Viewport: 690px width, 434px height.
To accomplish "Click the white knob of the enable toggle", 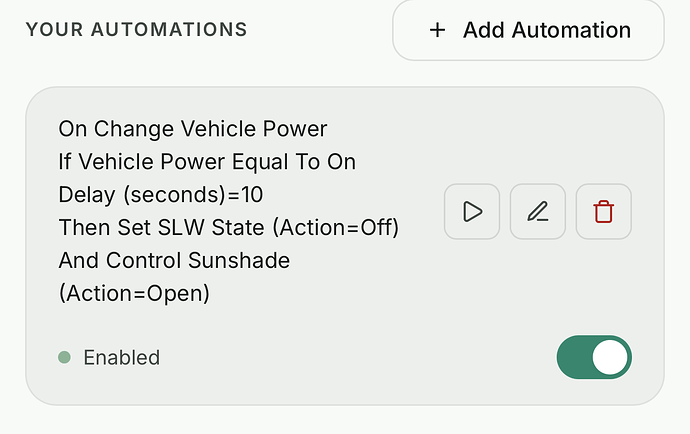I will (x=610, y=357).
